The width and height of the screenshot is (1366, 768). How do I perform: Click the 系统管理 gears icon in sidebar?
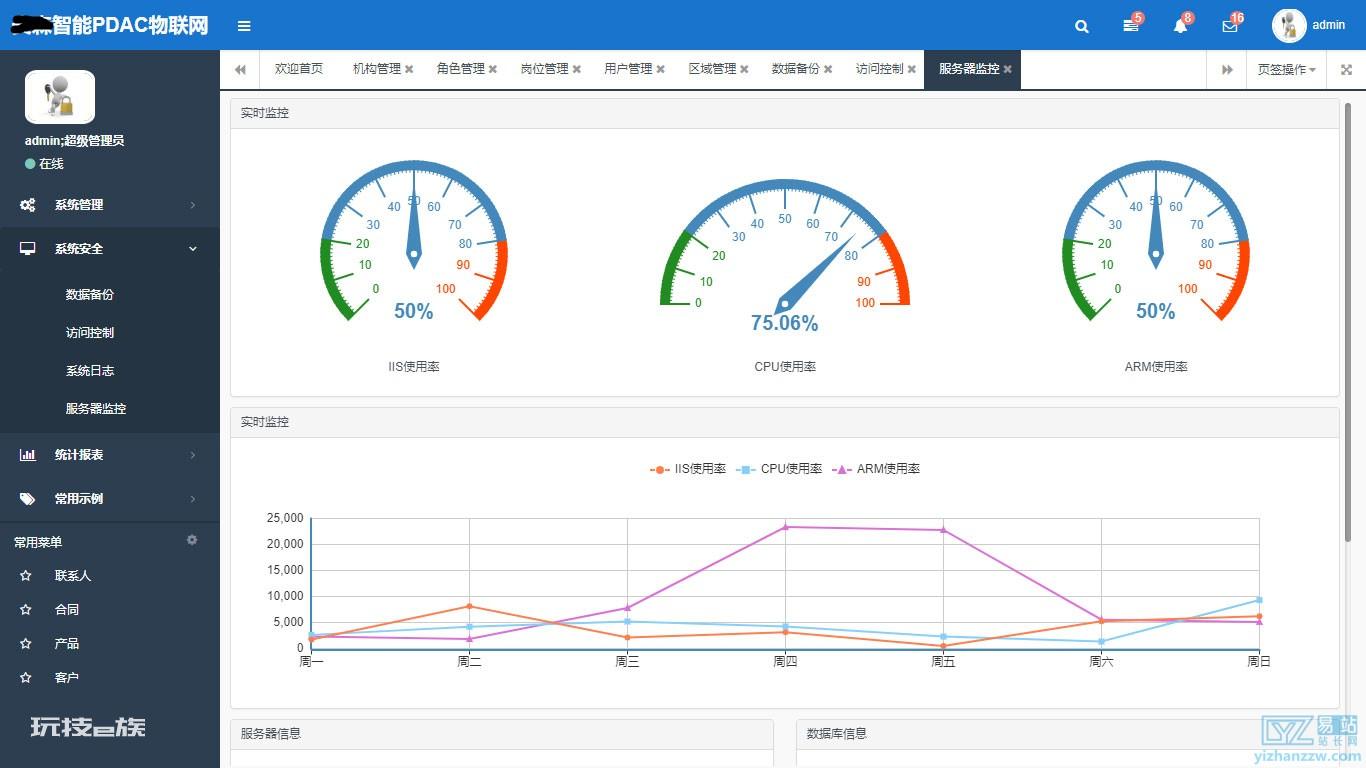point(28,205)
